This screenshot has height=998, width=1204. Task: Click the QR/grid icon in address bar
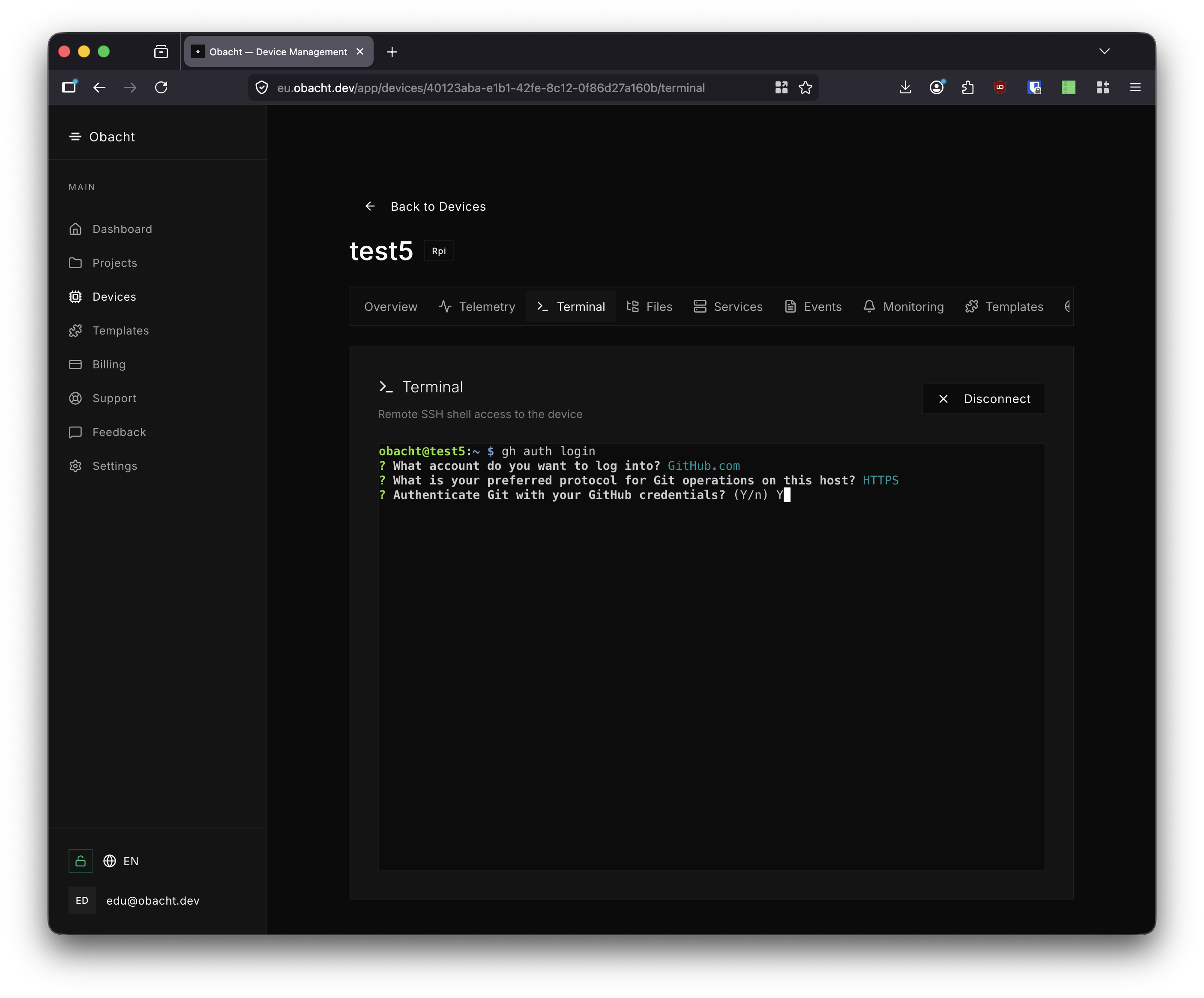[782, 88]
